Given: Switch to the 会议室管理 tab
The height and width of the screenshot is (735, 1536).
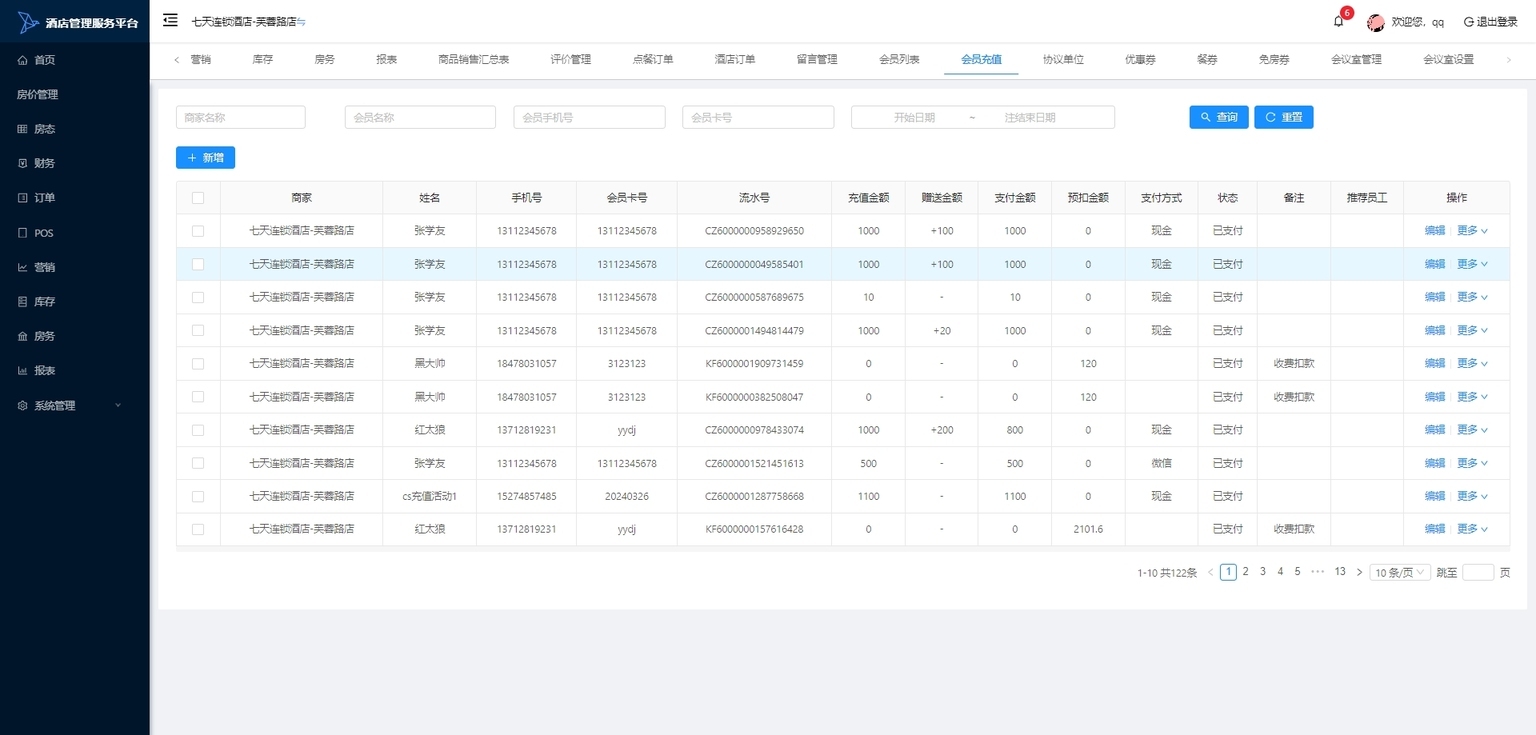Looking at the screenshot, I should click(1356, 60).
